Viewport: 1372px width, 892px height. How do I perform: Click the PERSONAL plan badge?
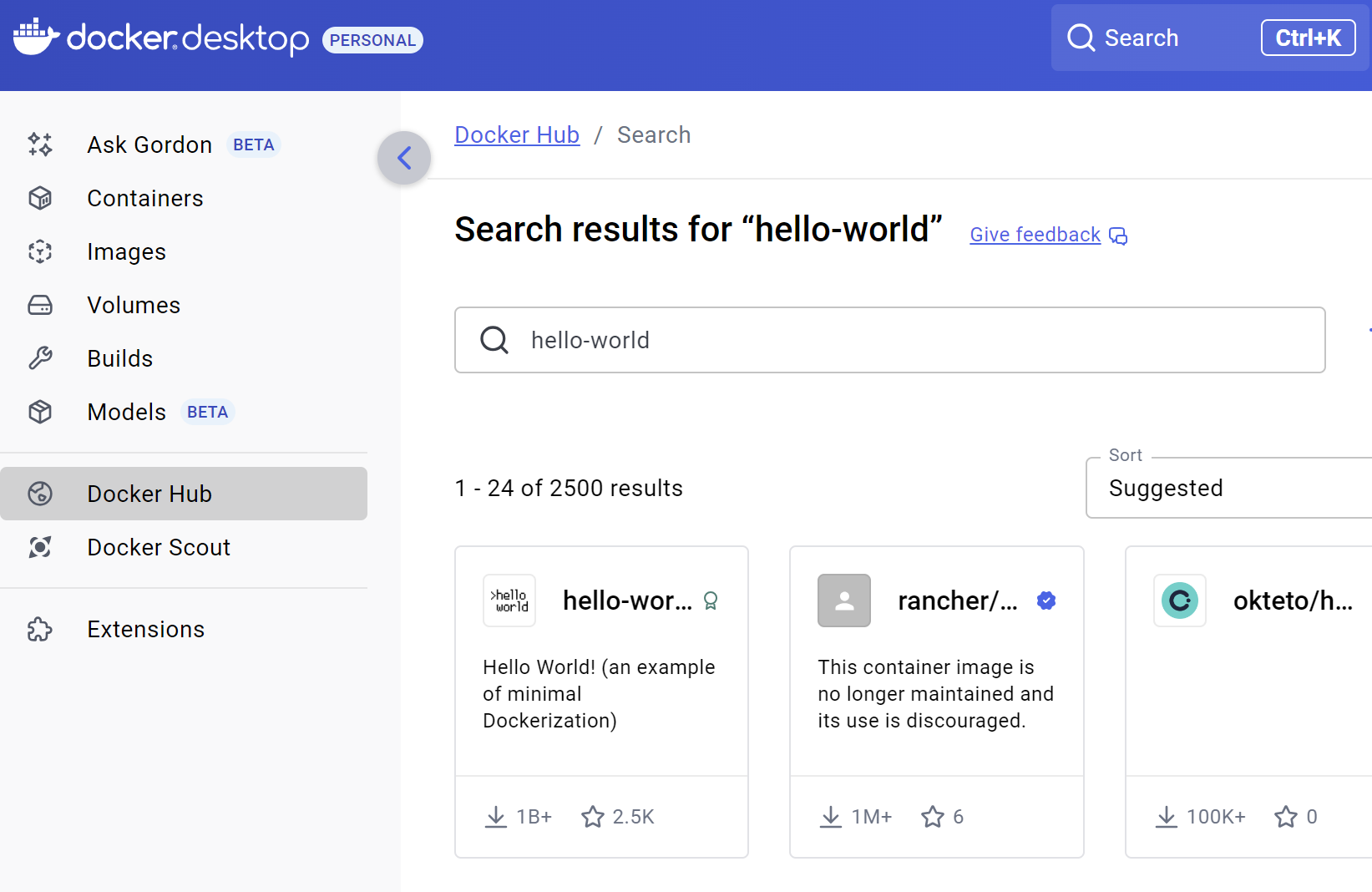(x=372, y=40)
